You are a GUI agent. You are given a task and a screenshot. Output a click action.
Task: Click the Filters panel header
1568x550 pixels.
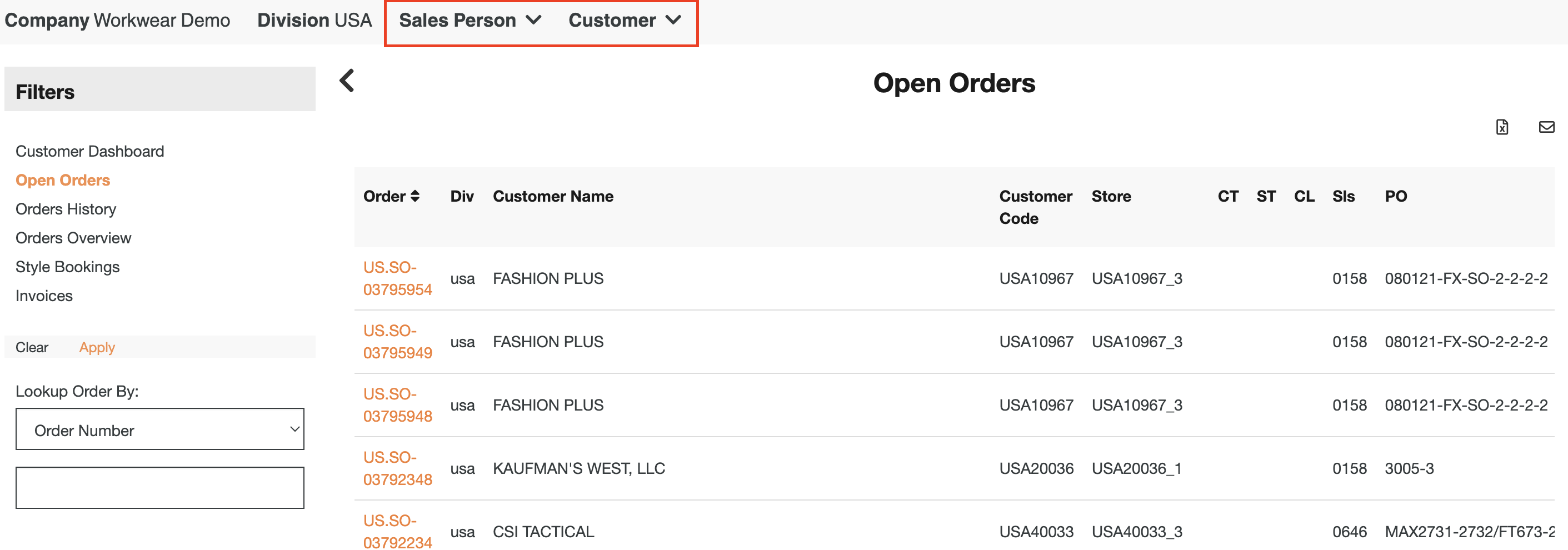click(x=159, y=89)
